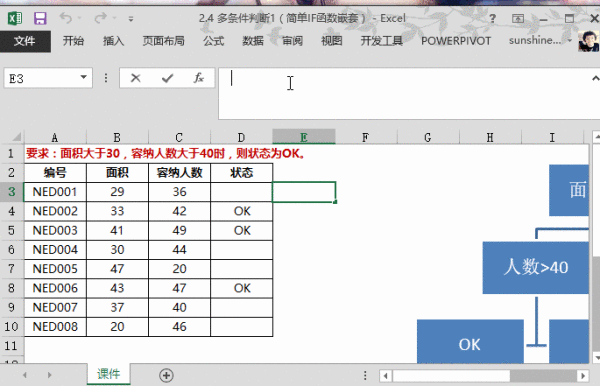The height and width of the screenshot is (386, 600).
Task: Click the Name Box showing E3
Action: click(x=42, y=78)
